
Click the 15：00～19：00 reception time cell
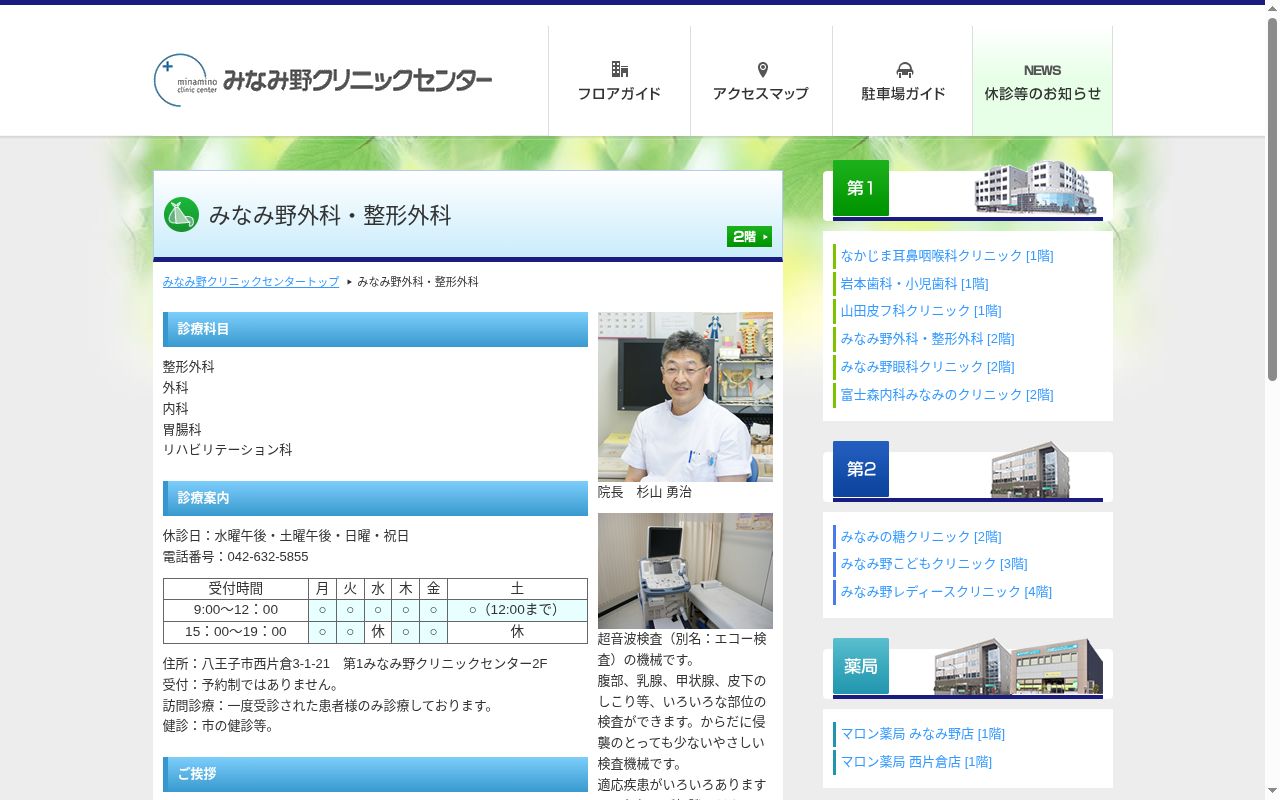click(236, 632)
